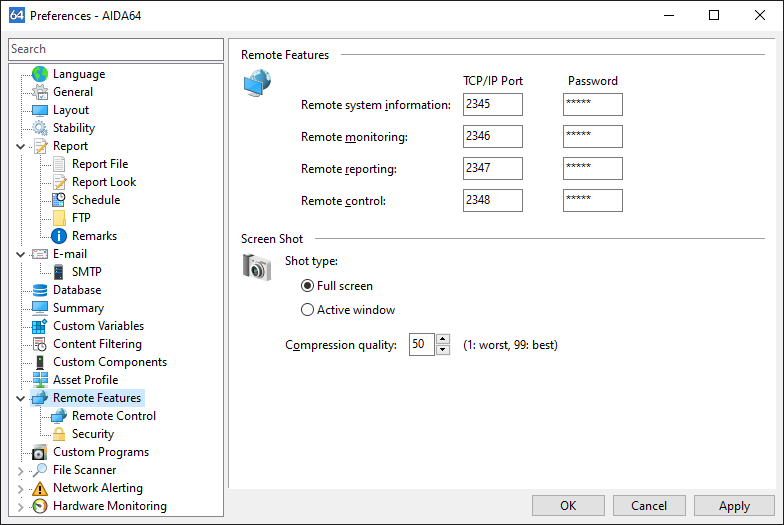Click the Stability gear icon
784x525 pixels.
[x=40, y=128]
